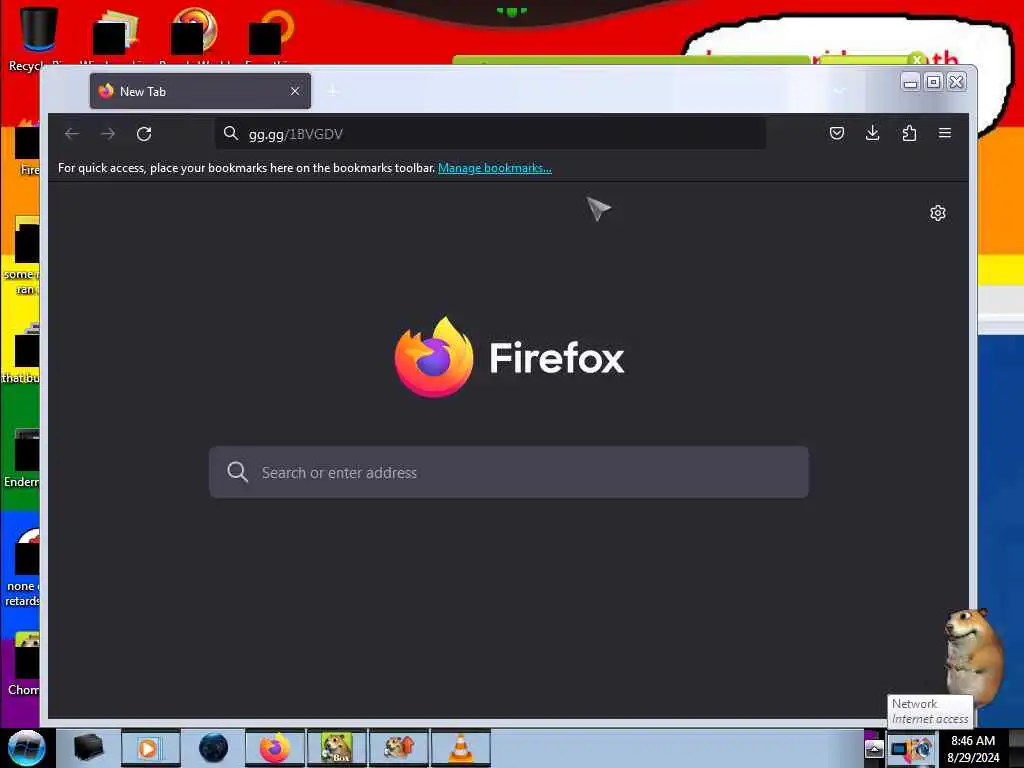
Task: Click the address bar showing gg.gg/1BVGDV
Action: pos(490,134)
